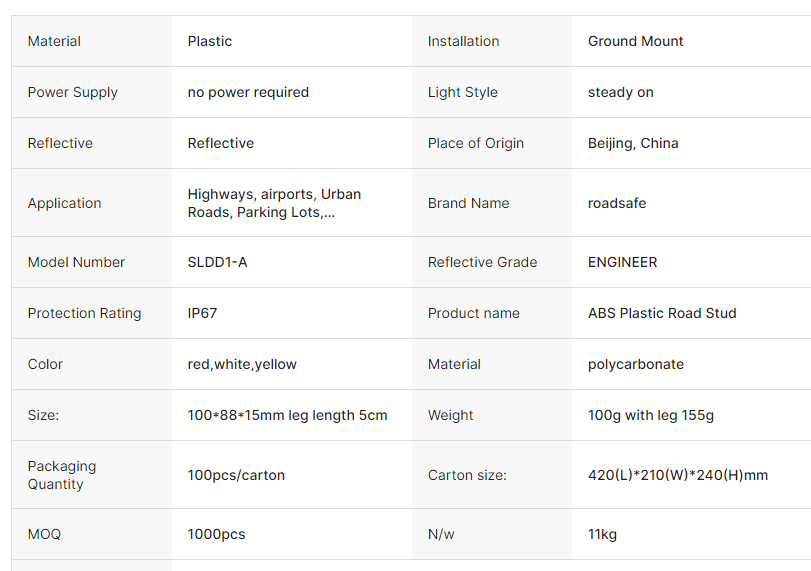Select the '100pcs/carton' packaging quantity value
The width and height of the screenshot is (811, 571).
click(x=236, y=475)
